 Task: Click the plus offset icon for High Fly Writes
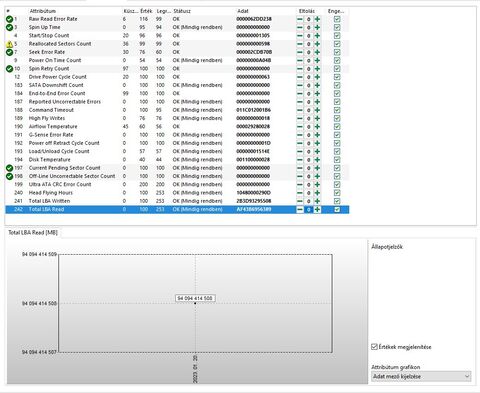[x=317, y=118]
